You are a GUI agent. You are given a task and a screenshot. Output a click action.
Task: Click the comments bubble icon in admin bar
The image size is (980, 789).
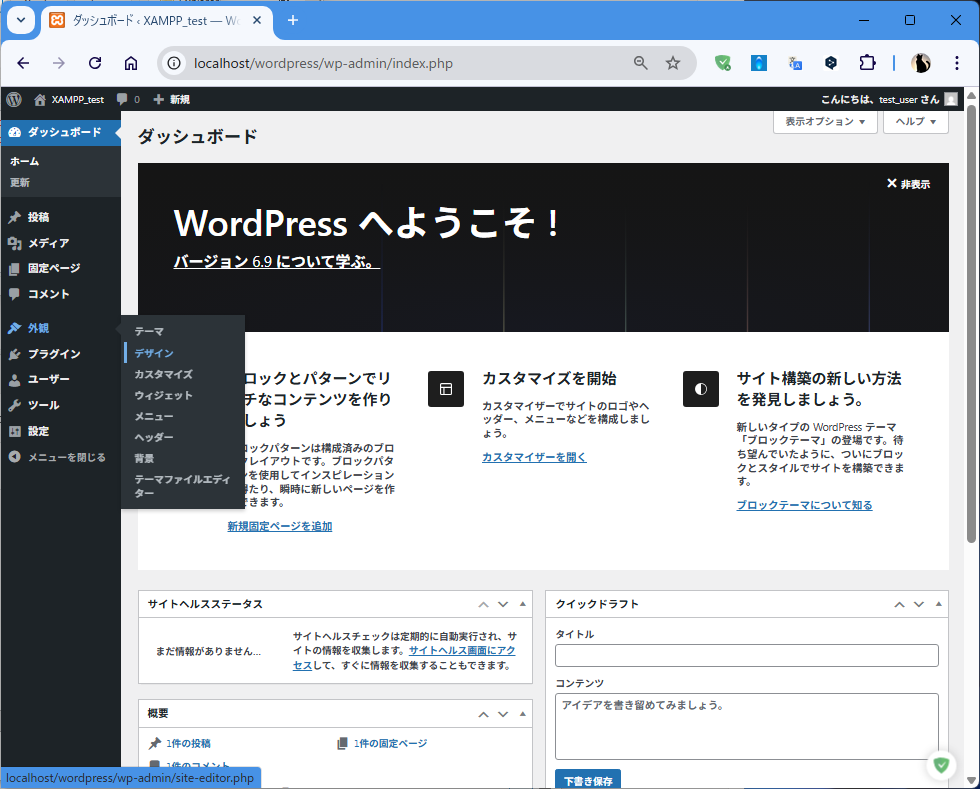coord(123,99)
